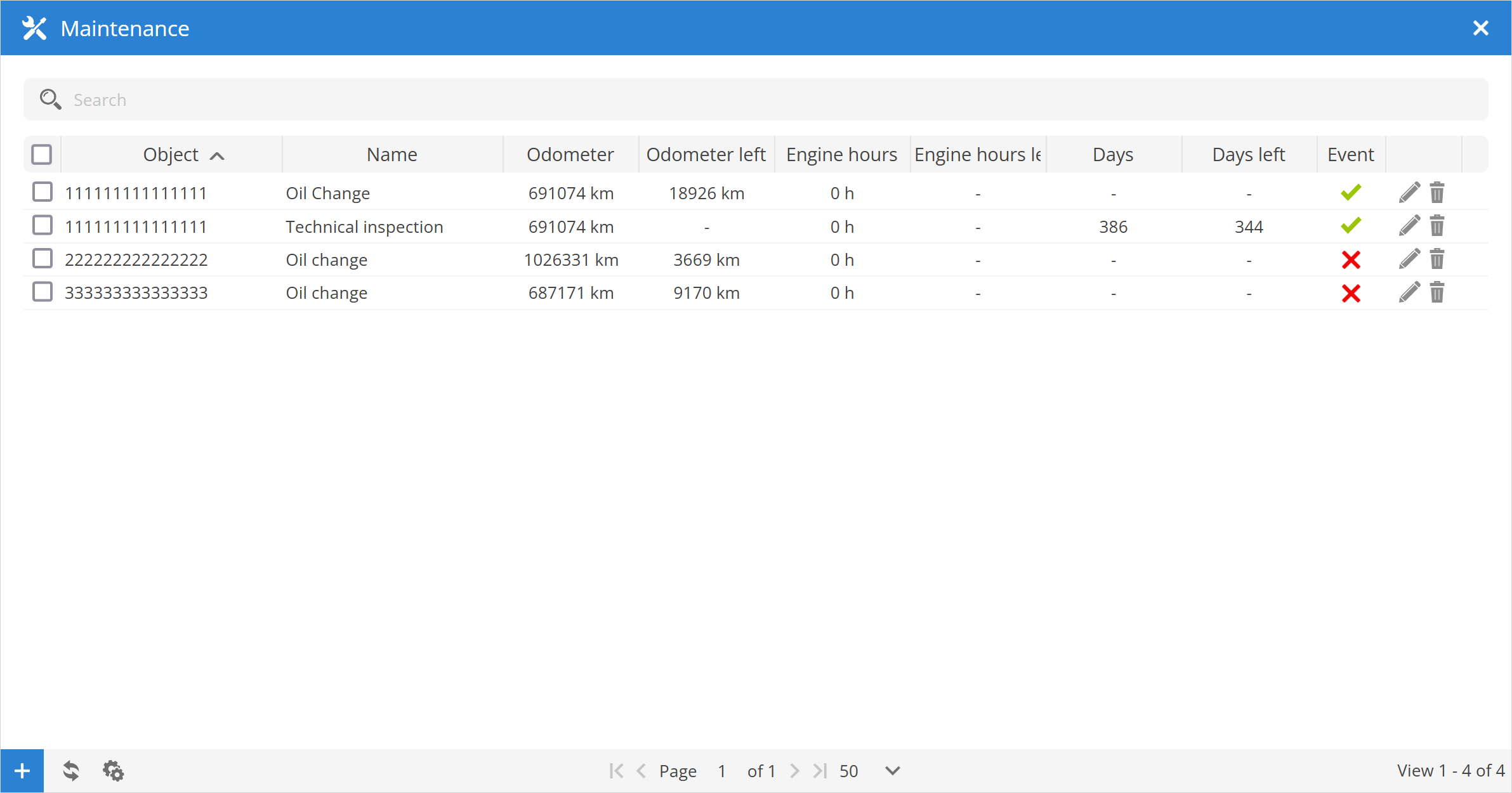Click the Name column header
This screenshot has width=1512, height=793.
tap(391, 154)
